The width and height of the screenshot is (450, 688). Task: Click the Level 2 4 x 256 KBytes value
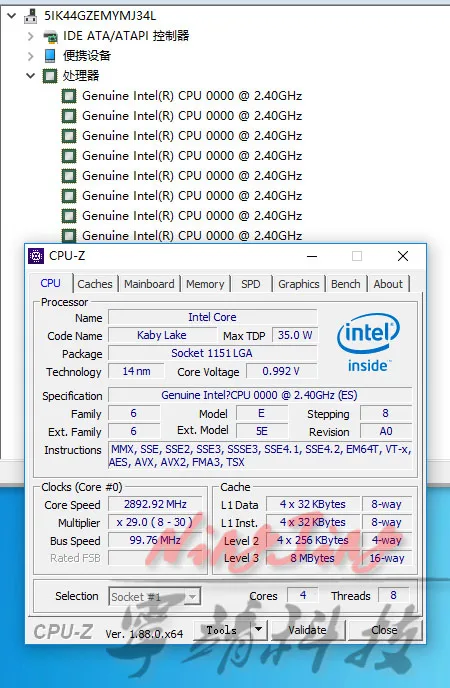point(313,540)
